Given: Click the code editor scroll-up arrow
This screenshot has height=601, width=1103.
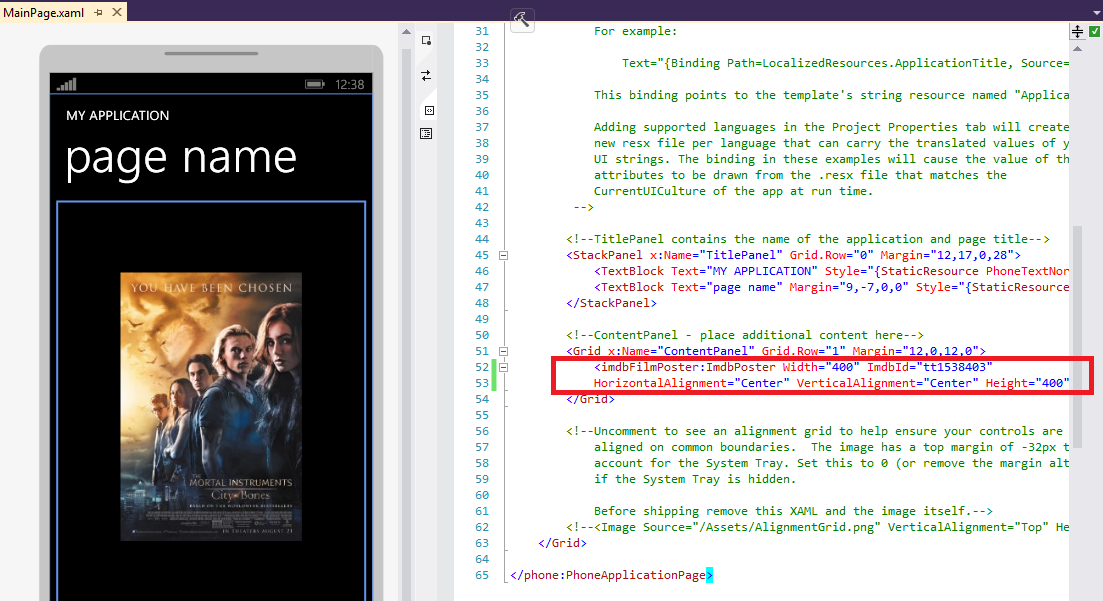Looking at the screenshot, I should pos(1077,49).
